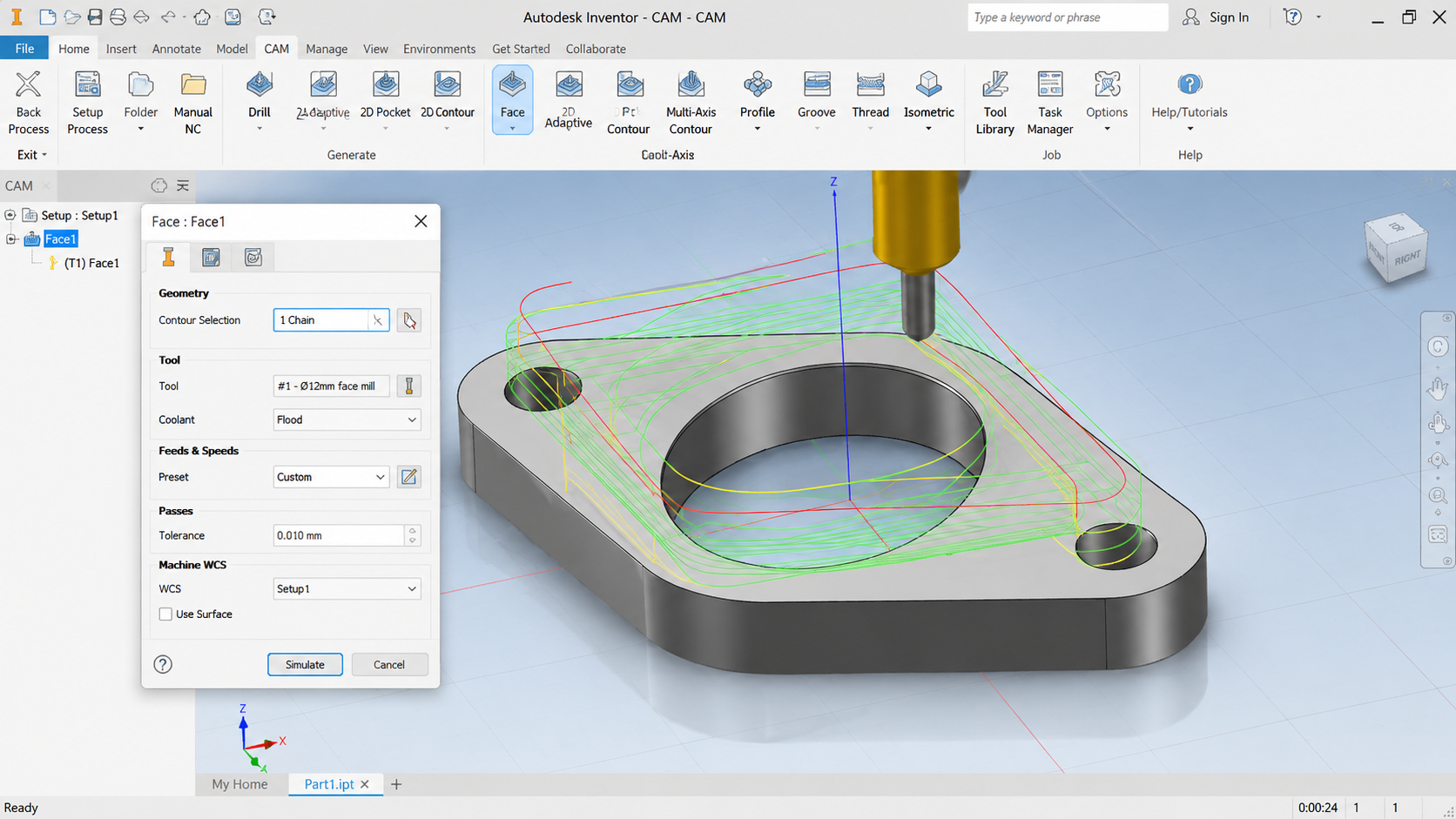
Task: Click the Tolerance value field
Action: coord(339,535)
